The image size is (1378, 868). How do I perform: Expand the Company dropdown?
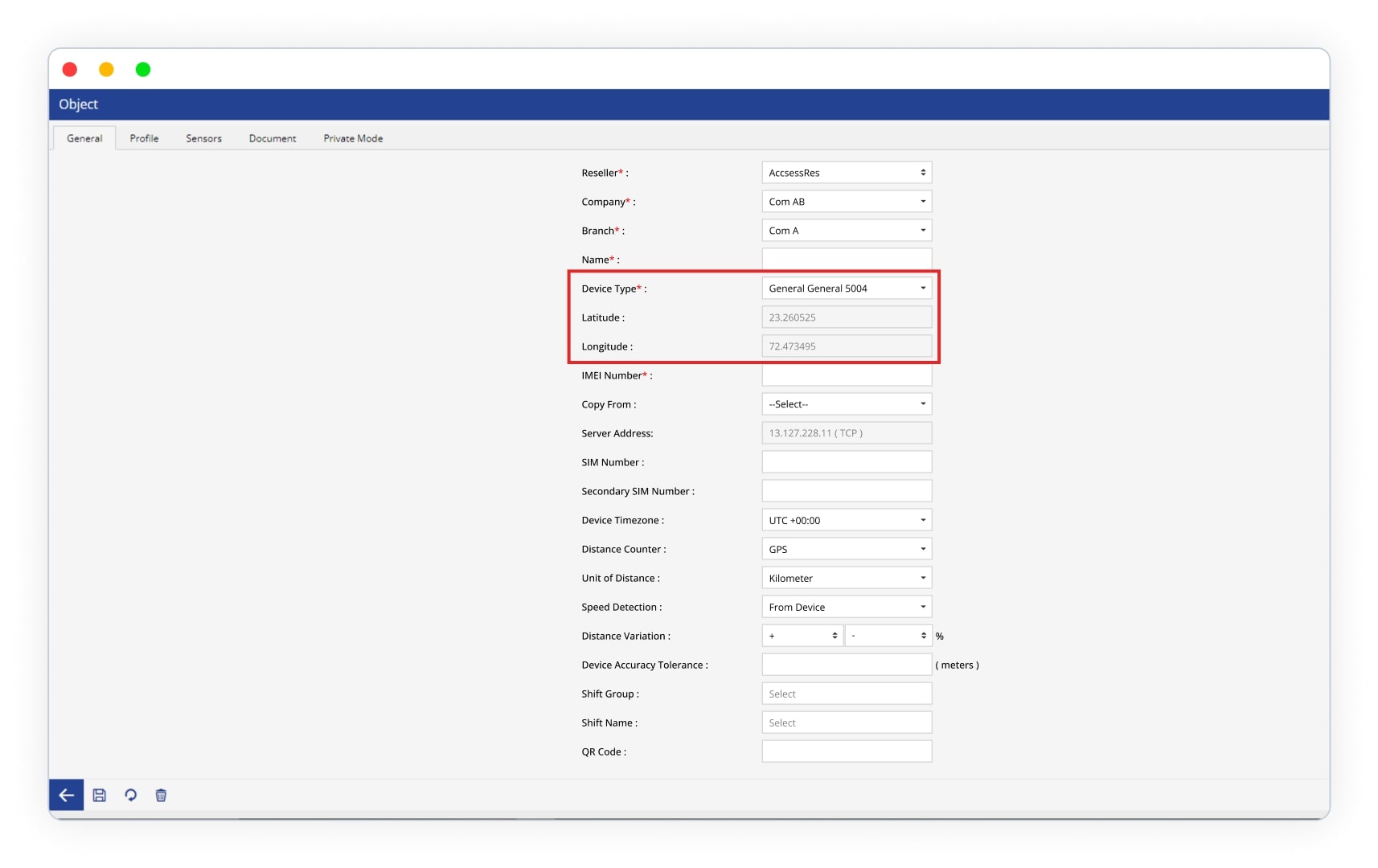coord(846,202)
